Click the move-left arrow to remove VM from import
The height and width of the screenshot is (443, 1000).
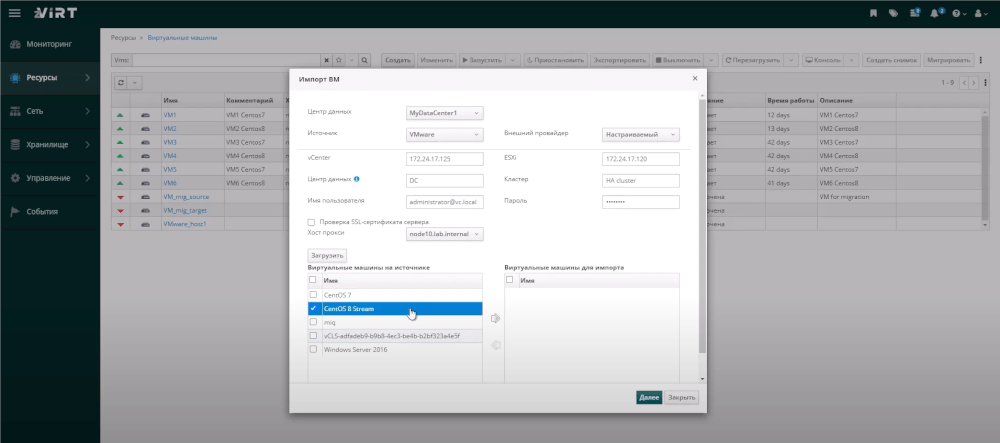tap(494, 346)
